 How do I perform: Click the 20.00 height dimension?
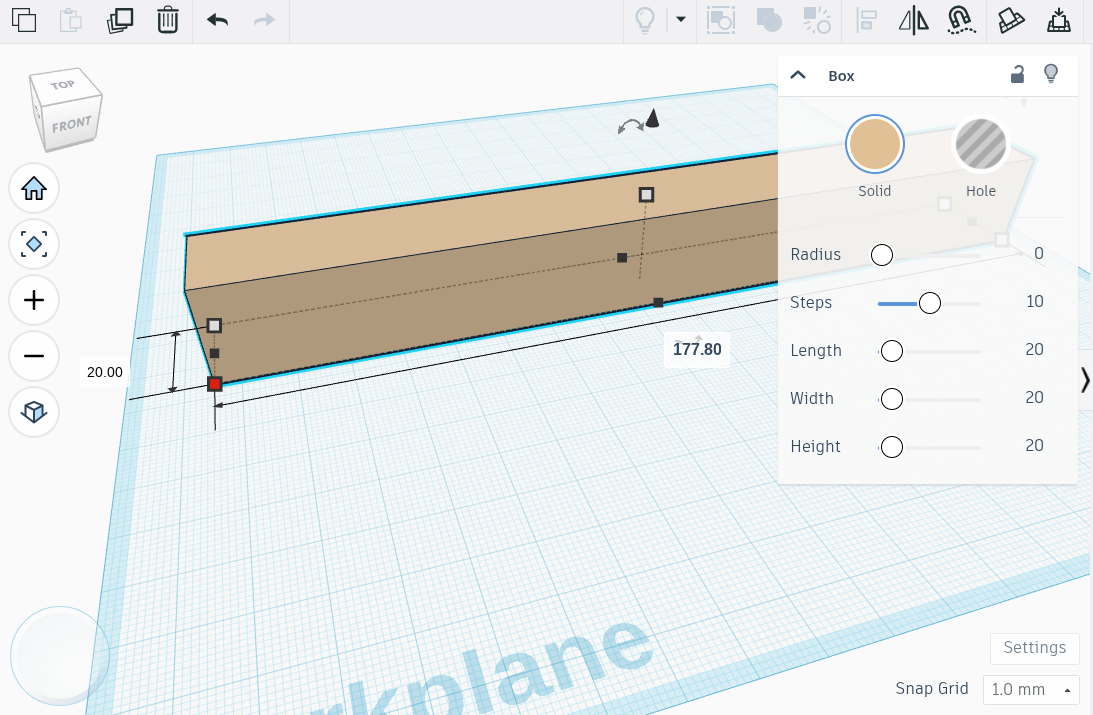click(105, 372)
